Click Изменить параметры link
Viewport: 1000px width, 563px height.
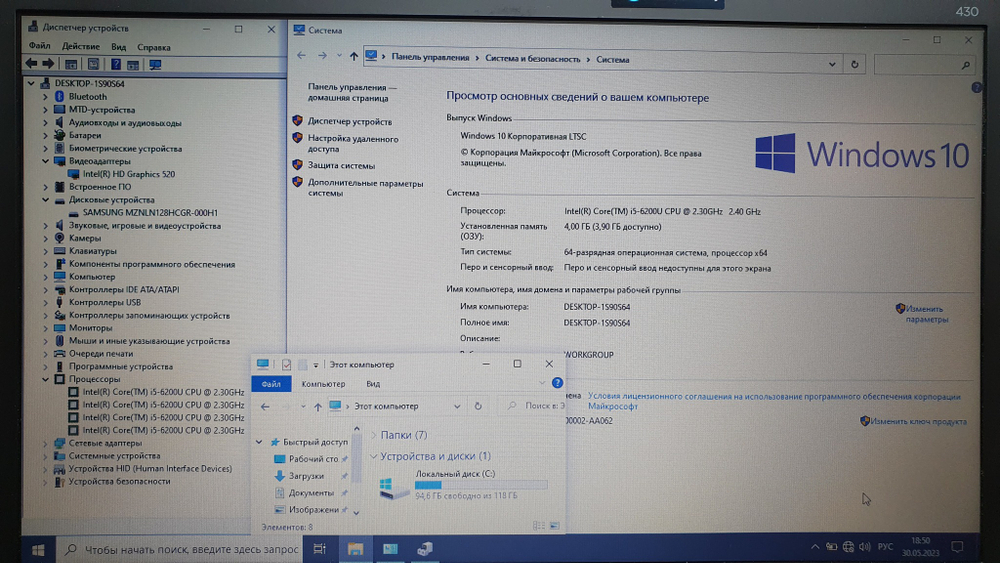(x=927, y=314)
